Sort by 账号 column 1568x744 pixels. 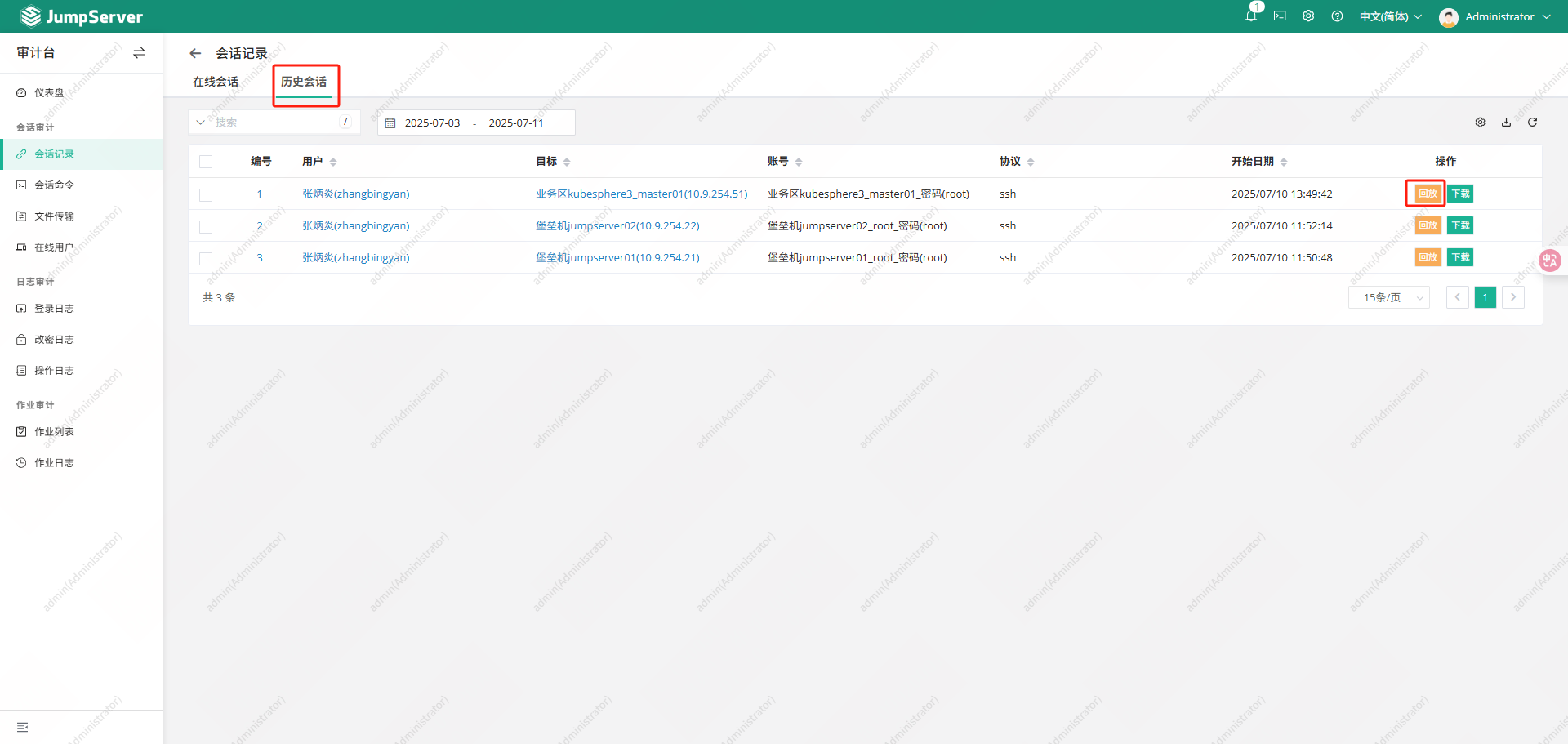[x=799, y=162]
